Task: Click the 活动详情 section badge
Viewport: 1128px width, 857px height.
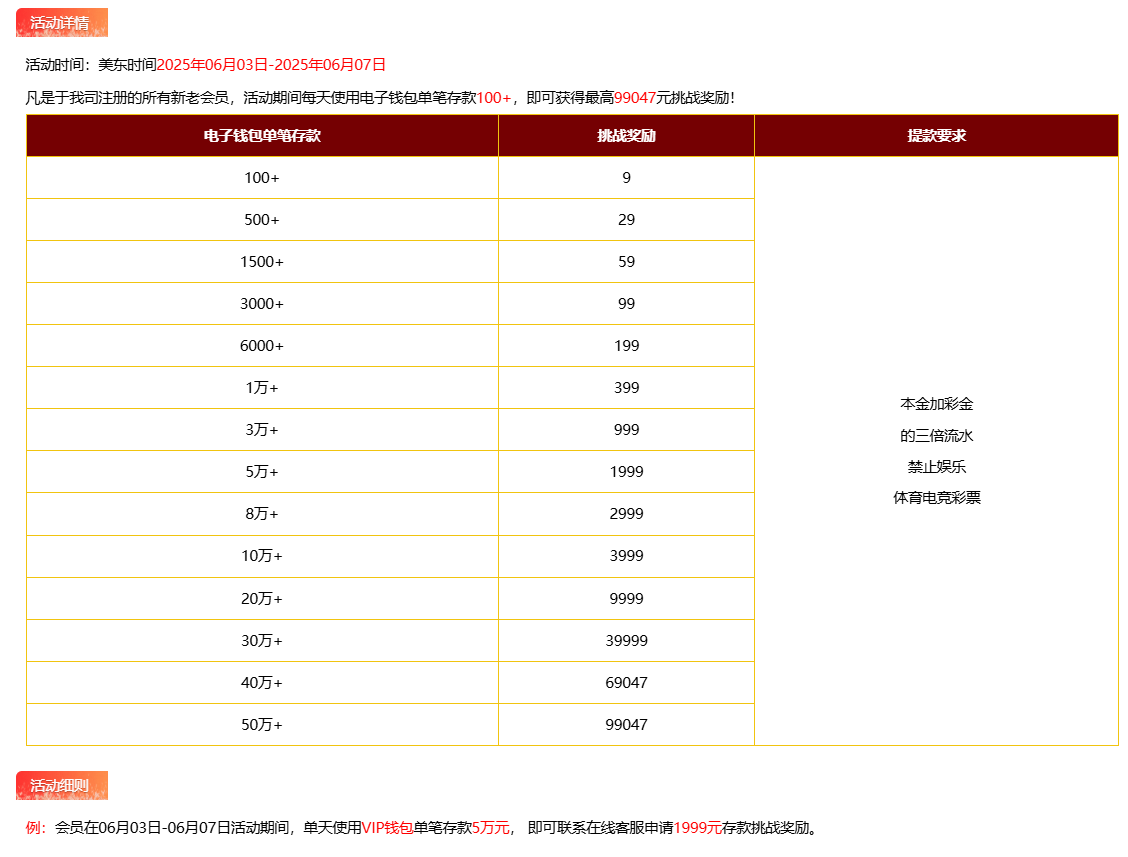Action: (62, 22)
